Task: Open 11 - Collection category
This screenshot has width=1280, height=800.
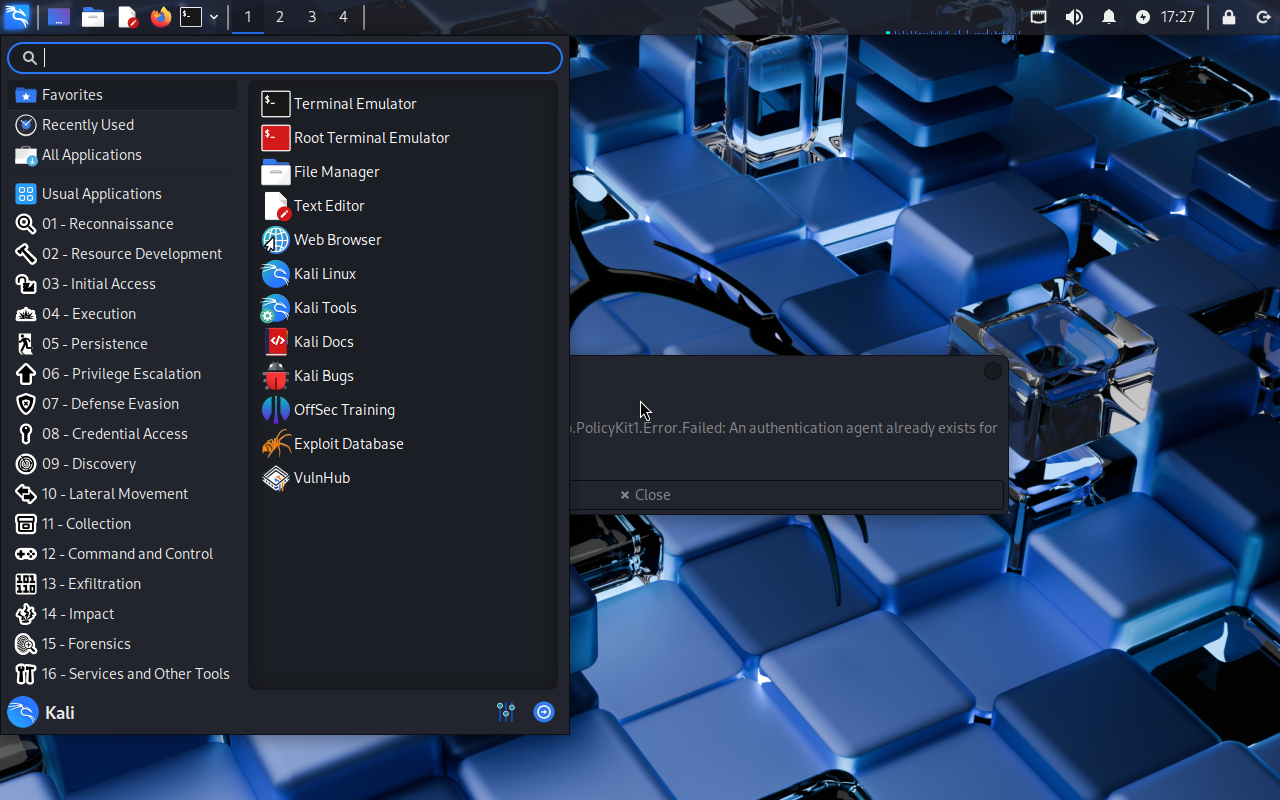Action: coord(123,524)
